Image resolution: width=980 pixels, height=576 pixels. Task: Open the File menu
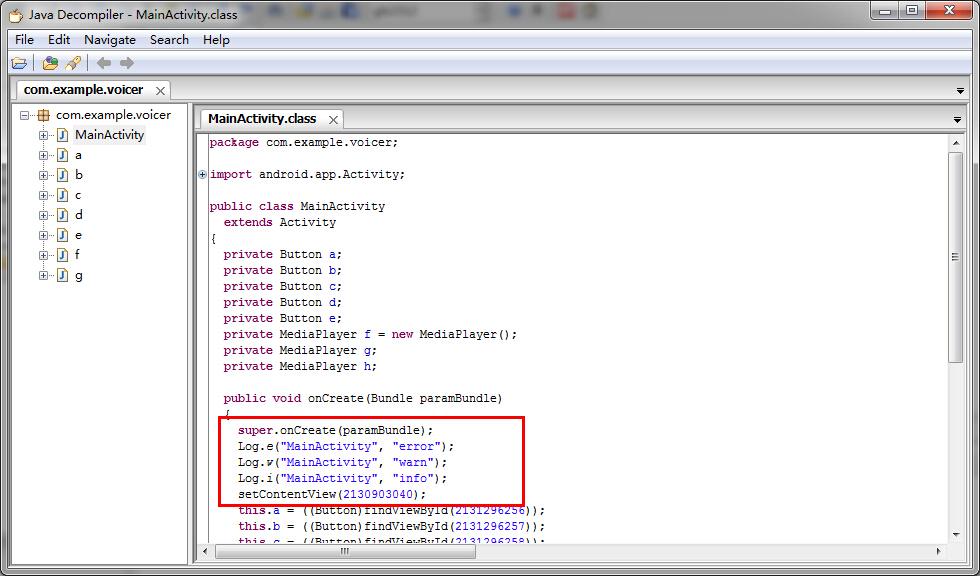pos(24,40)
